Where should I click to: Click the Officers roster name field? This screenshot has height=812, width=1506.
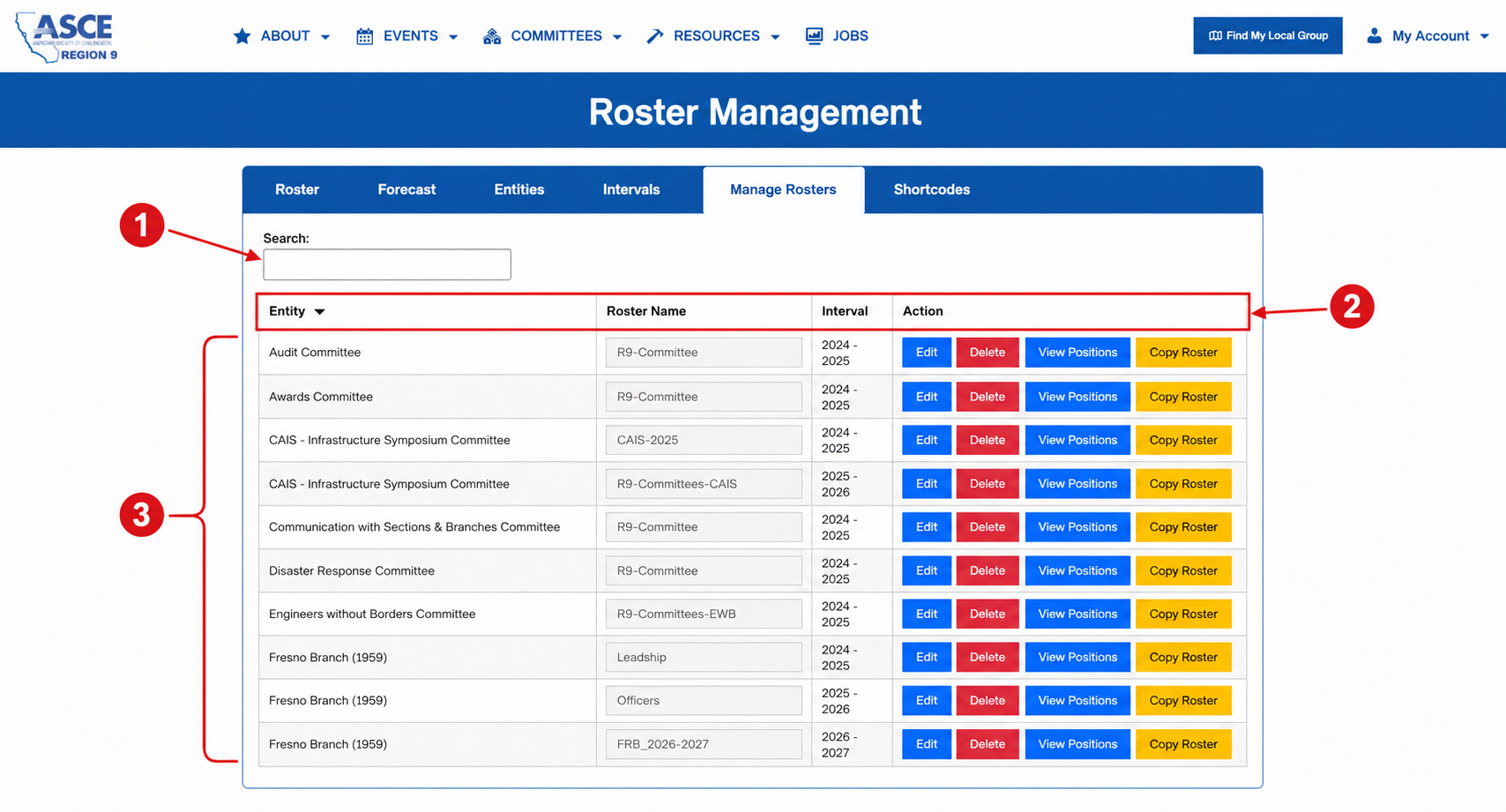tap(704, 701)
